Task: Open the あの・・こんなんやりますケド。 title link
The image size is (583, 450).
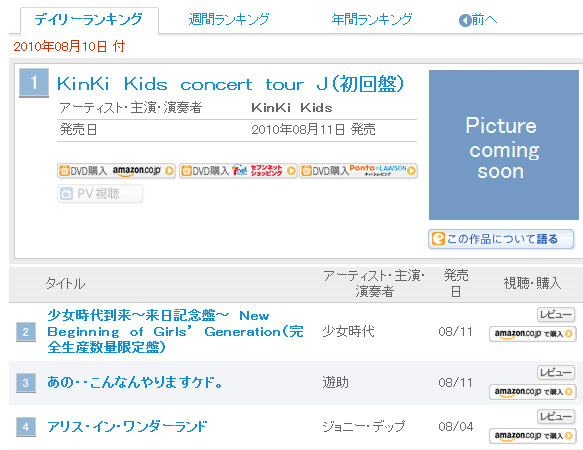Action: click(x=135, y=382)
